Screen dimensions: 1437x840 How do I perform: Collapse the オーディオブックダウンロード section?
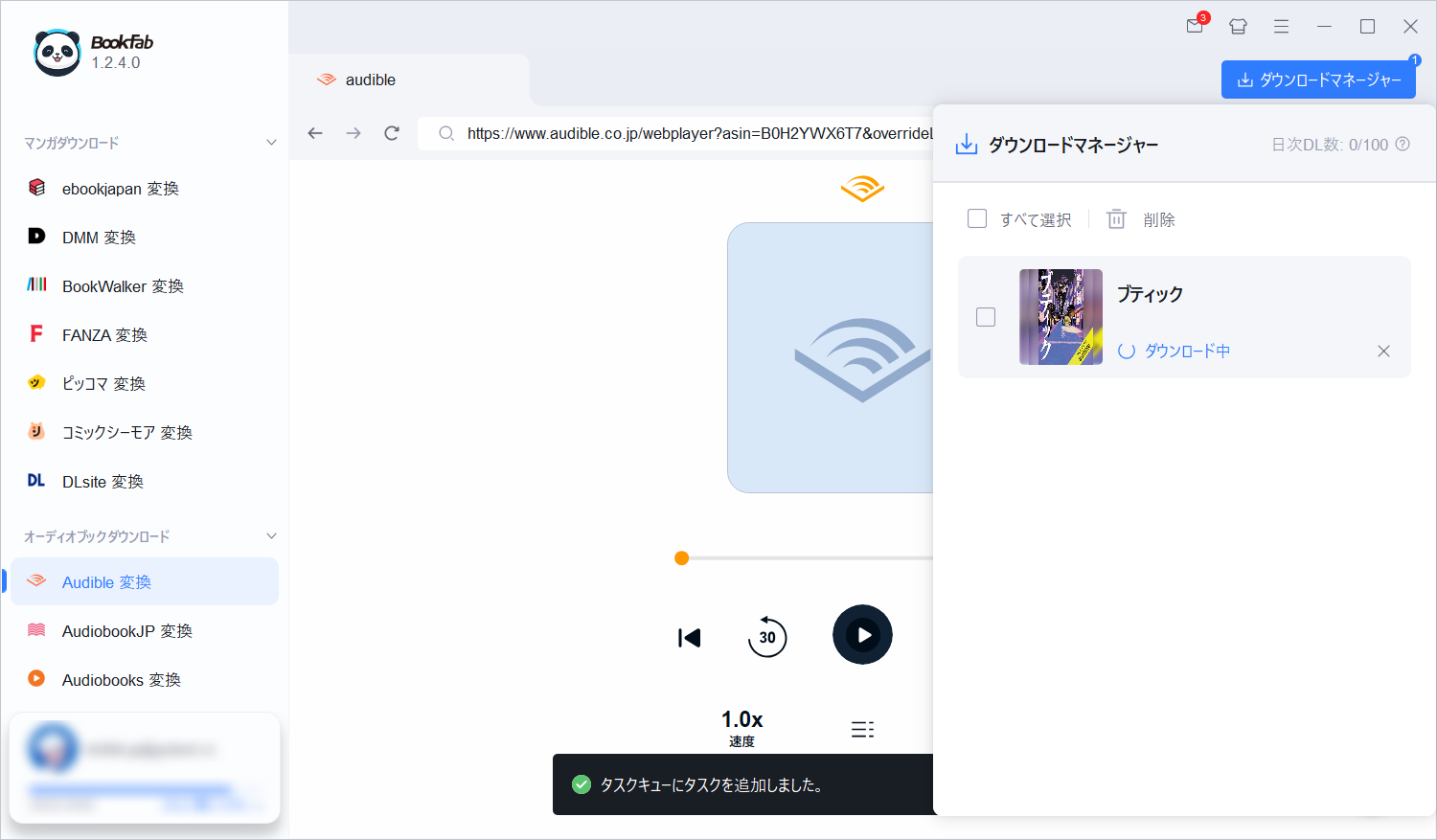click(271, 536)
